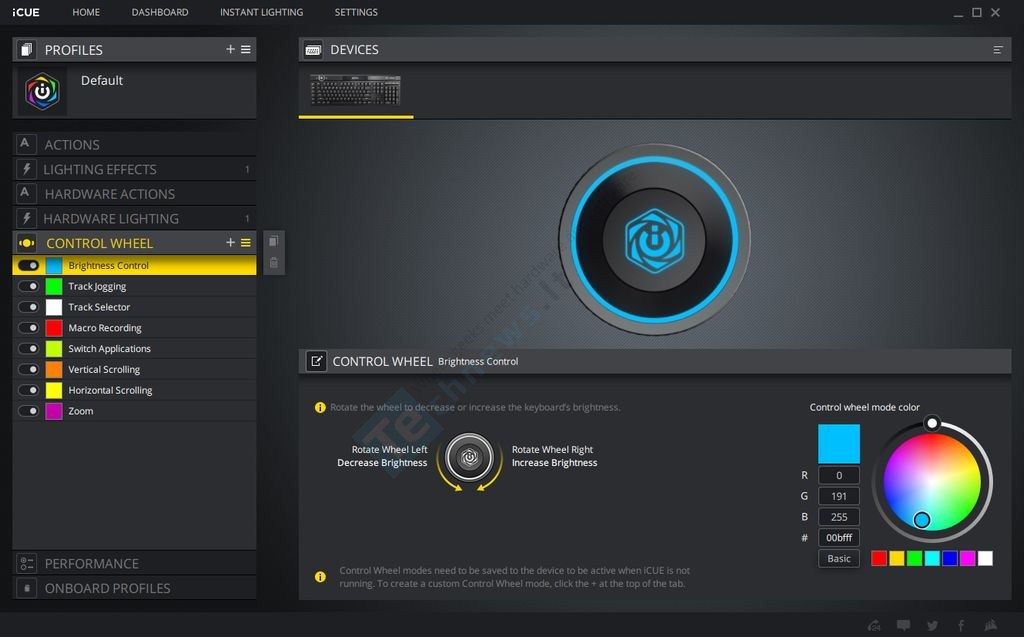Click the brightness ring handle on the color wheel
Viewport: 1024px width, 637px height.
[x=933, y=423]
